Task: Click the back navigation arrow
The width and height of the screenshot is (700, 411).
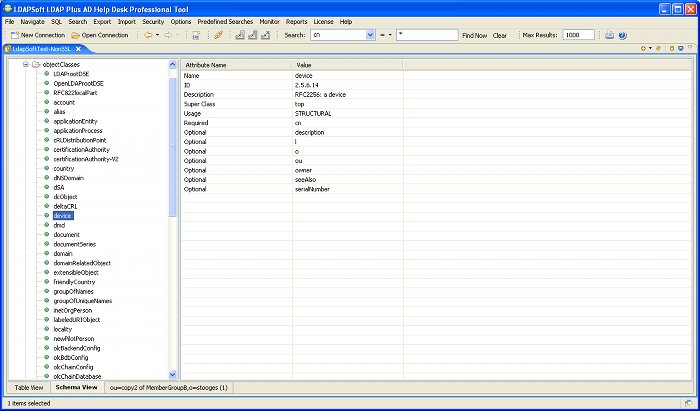Action: [148, 35]
